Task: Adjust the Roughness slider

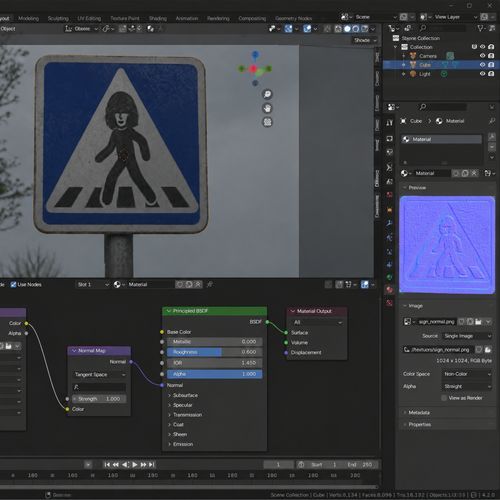Action: coord(215,352)
